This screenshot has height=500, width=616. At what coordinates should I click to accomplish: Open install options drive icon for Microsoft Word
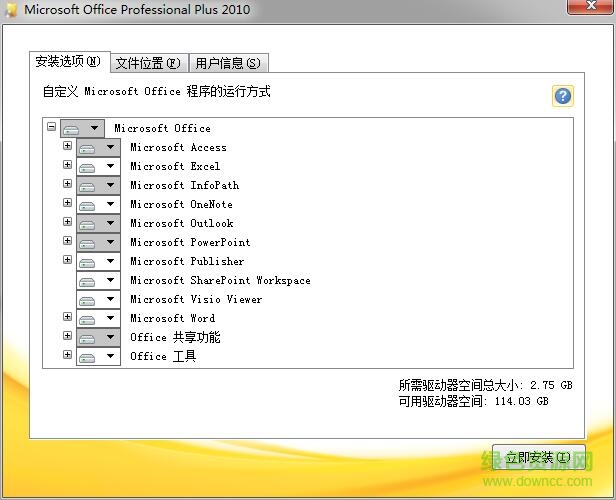(x=98, y=319)
